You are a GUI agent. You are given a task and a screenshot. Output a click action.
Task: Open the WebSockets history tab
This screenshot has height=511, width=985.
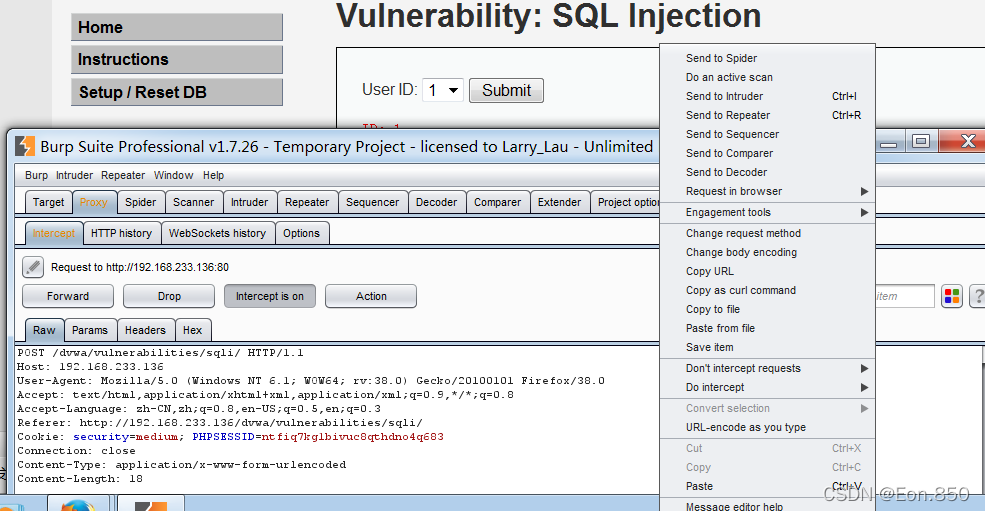pos(217,233)
